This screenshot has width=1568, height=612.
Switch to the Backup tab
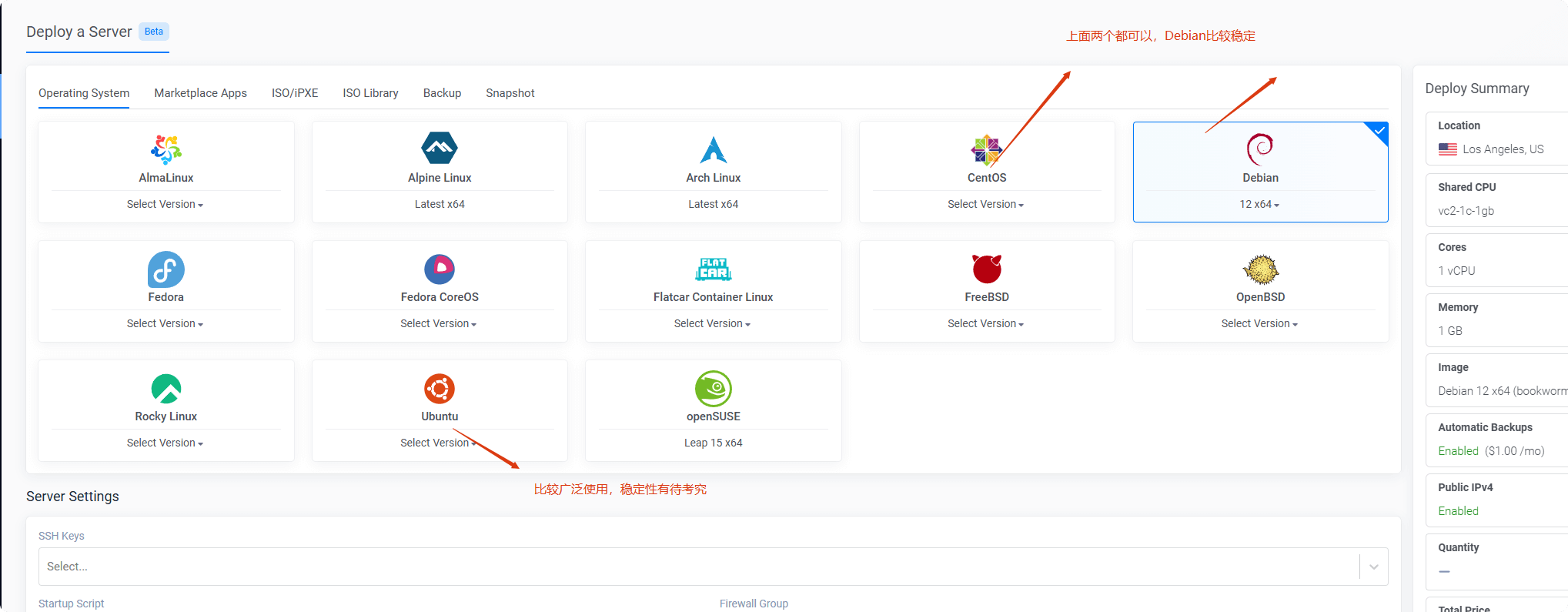click(x=442, y=93)
